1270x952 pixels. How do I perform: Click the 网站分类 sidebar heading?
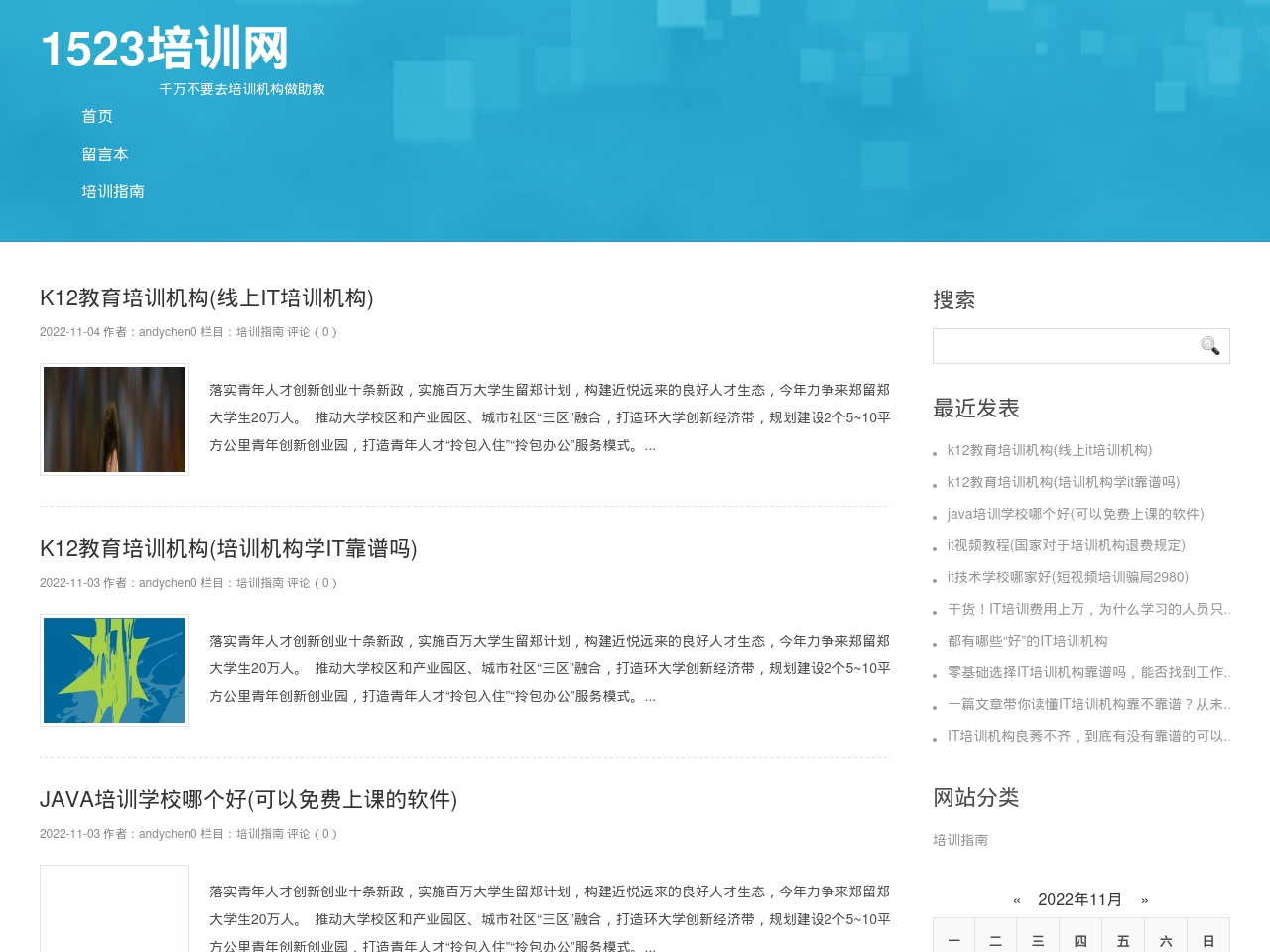click(x=976, y=797)
